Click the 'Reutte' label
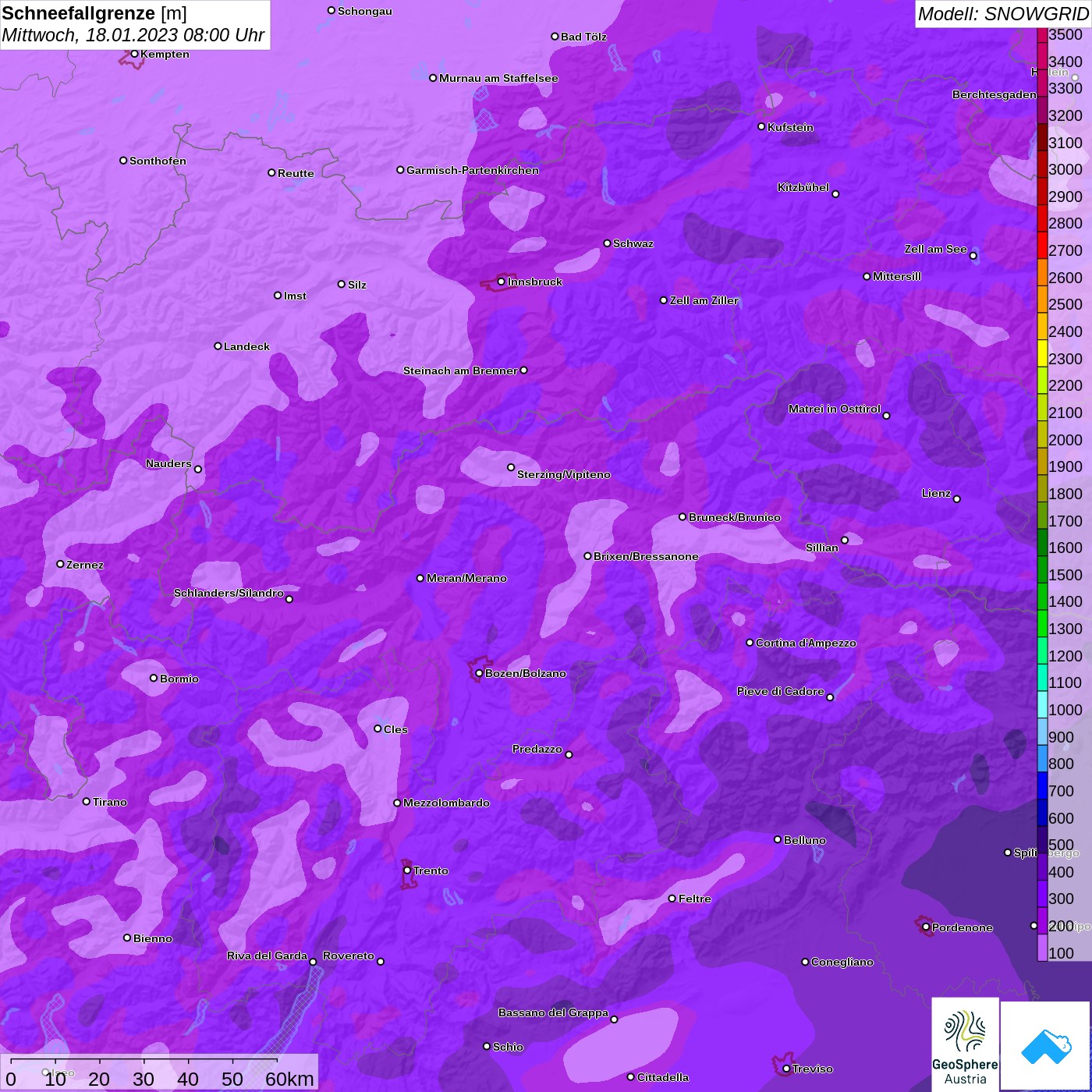1092x1092 pixels. coord(296,173)
